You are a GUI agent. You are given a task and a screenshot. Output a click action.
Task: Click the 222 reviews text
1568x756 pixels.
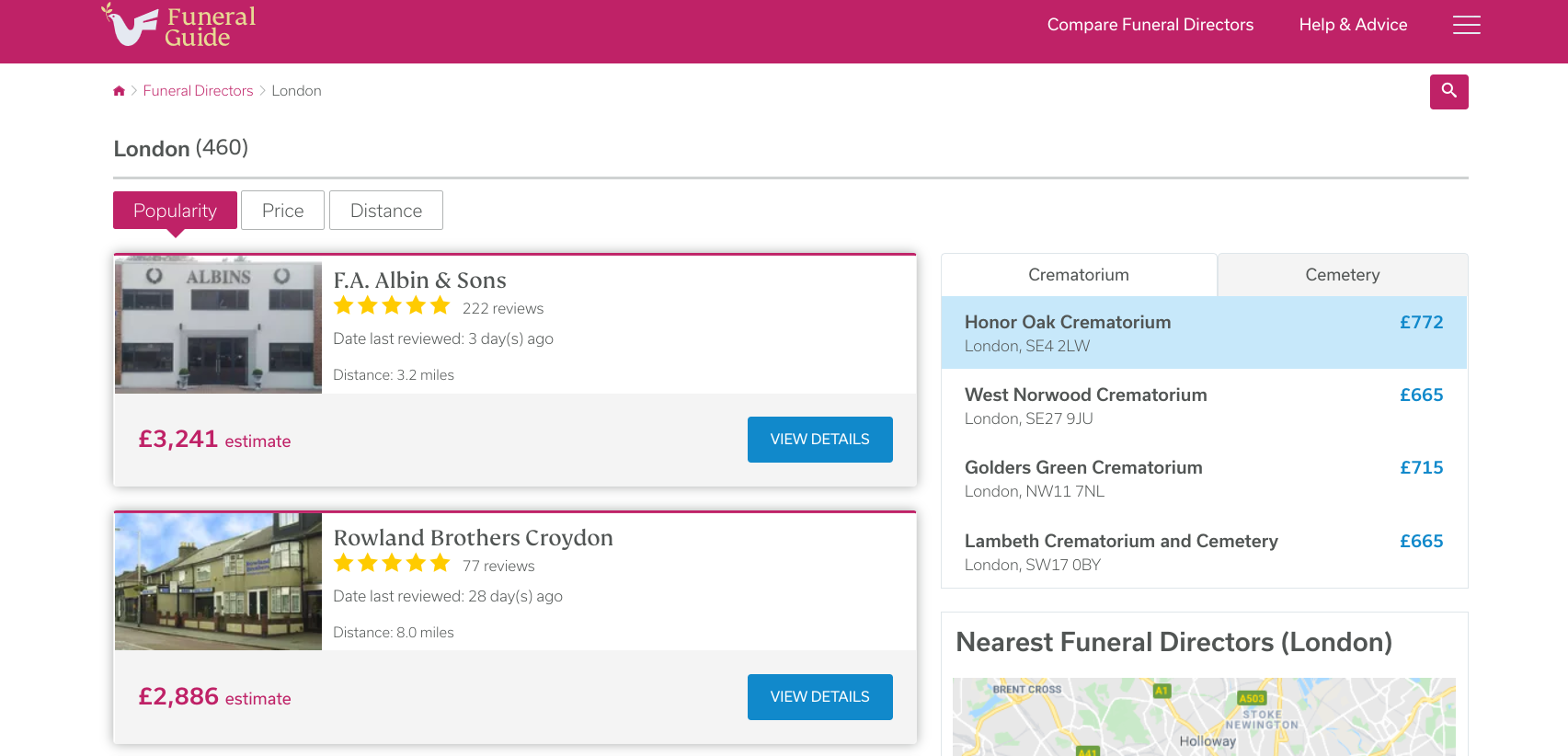pyautogui.click(x=503, y=309)
